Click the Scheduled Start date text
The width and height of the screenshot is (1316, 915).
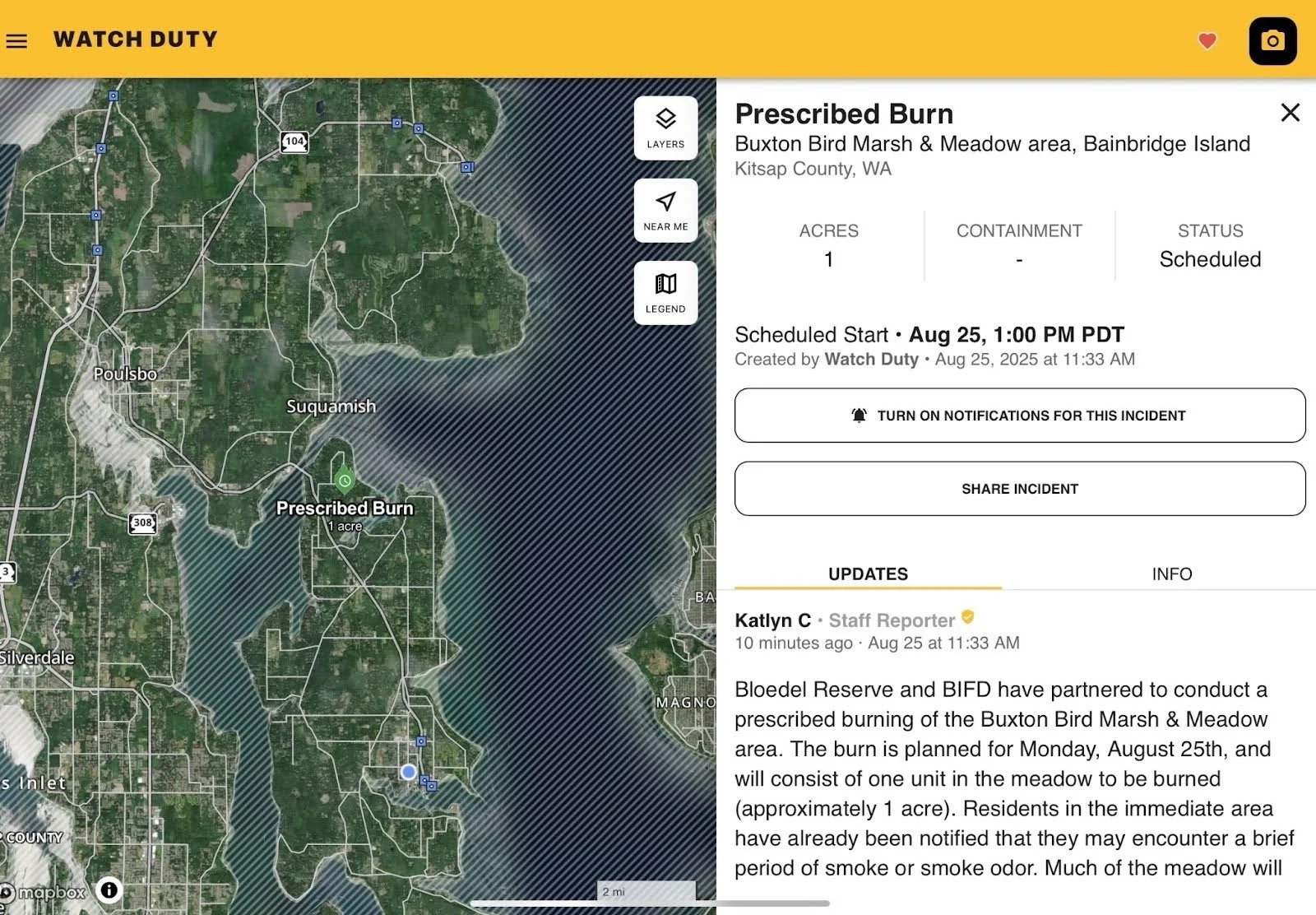coord(1016,335)
